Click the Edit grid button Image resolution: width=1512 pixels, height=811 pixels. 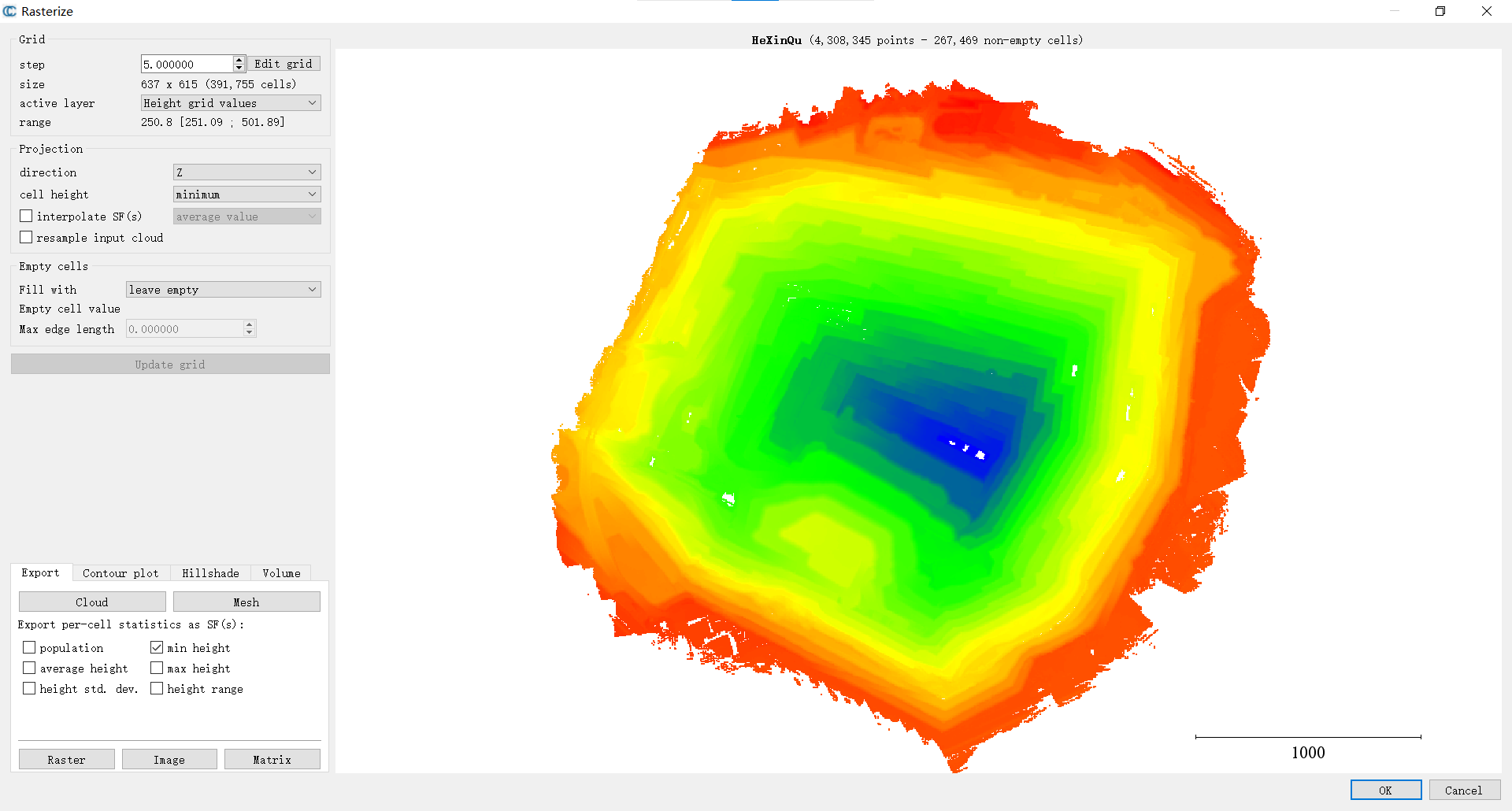click(x=283, y=64)
